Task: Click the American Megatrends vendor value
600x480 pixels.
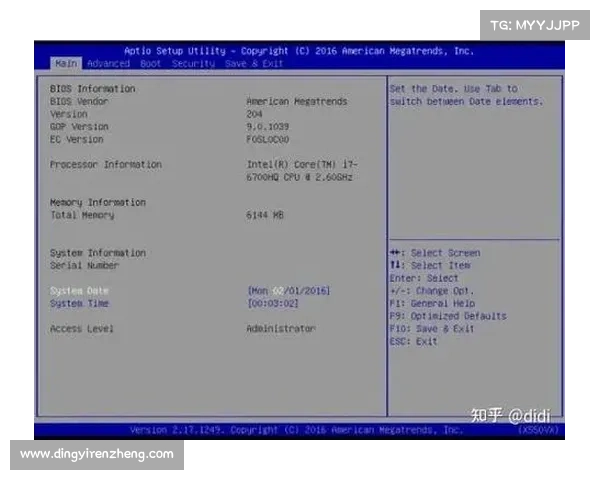Action: (x=297, y=101)
